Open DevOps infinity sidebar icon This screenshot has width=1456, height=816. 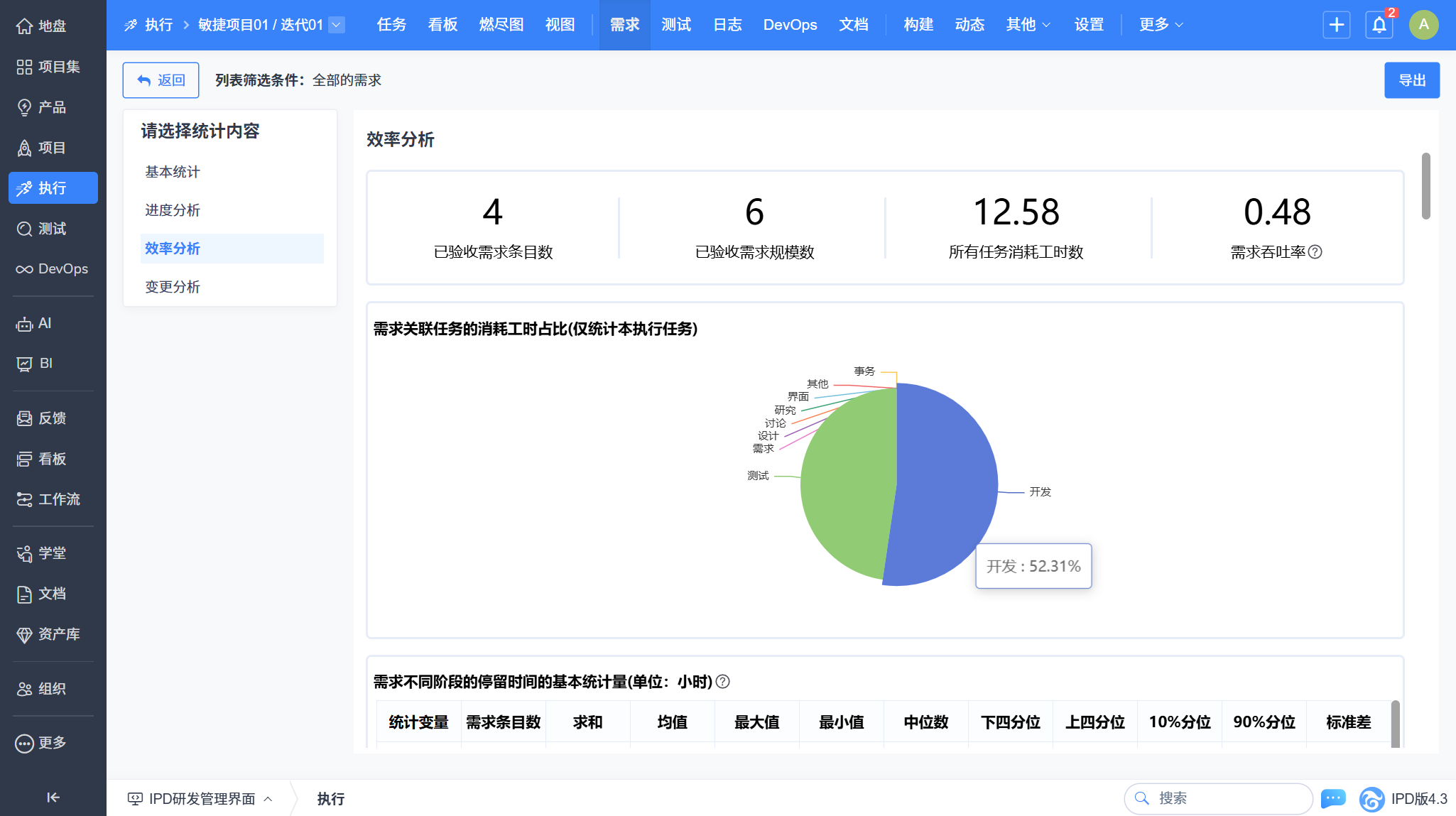pos(24,269)
